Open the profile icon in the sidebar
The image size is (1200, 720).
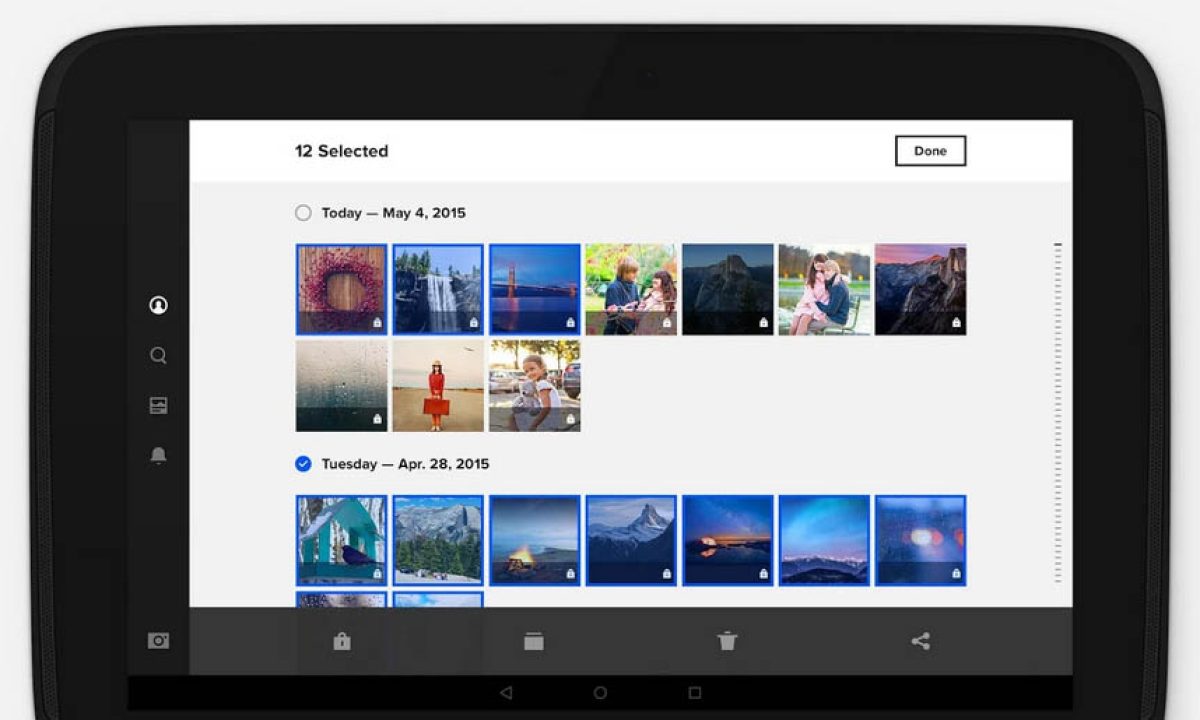coord(158,305)
